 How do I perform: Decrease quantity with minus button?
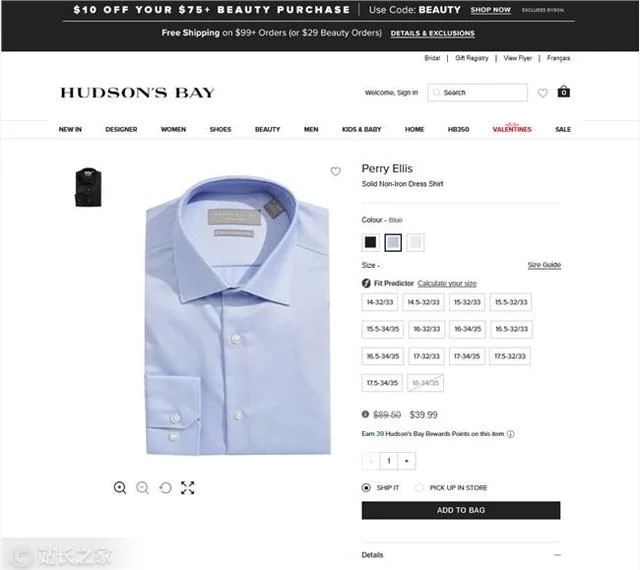pos(371,461)
